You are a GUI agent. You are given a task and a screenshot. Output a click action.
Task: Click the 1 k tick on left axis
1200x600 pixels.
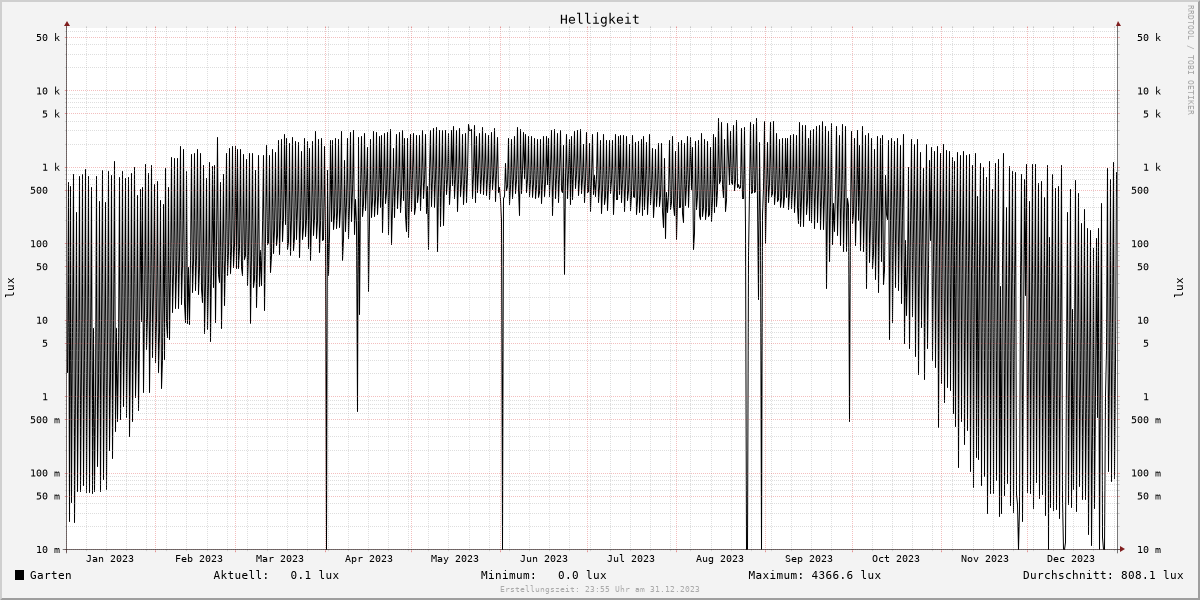(x=51, y=168)
